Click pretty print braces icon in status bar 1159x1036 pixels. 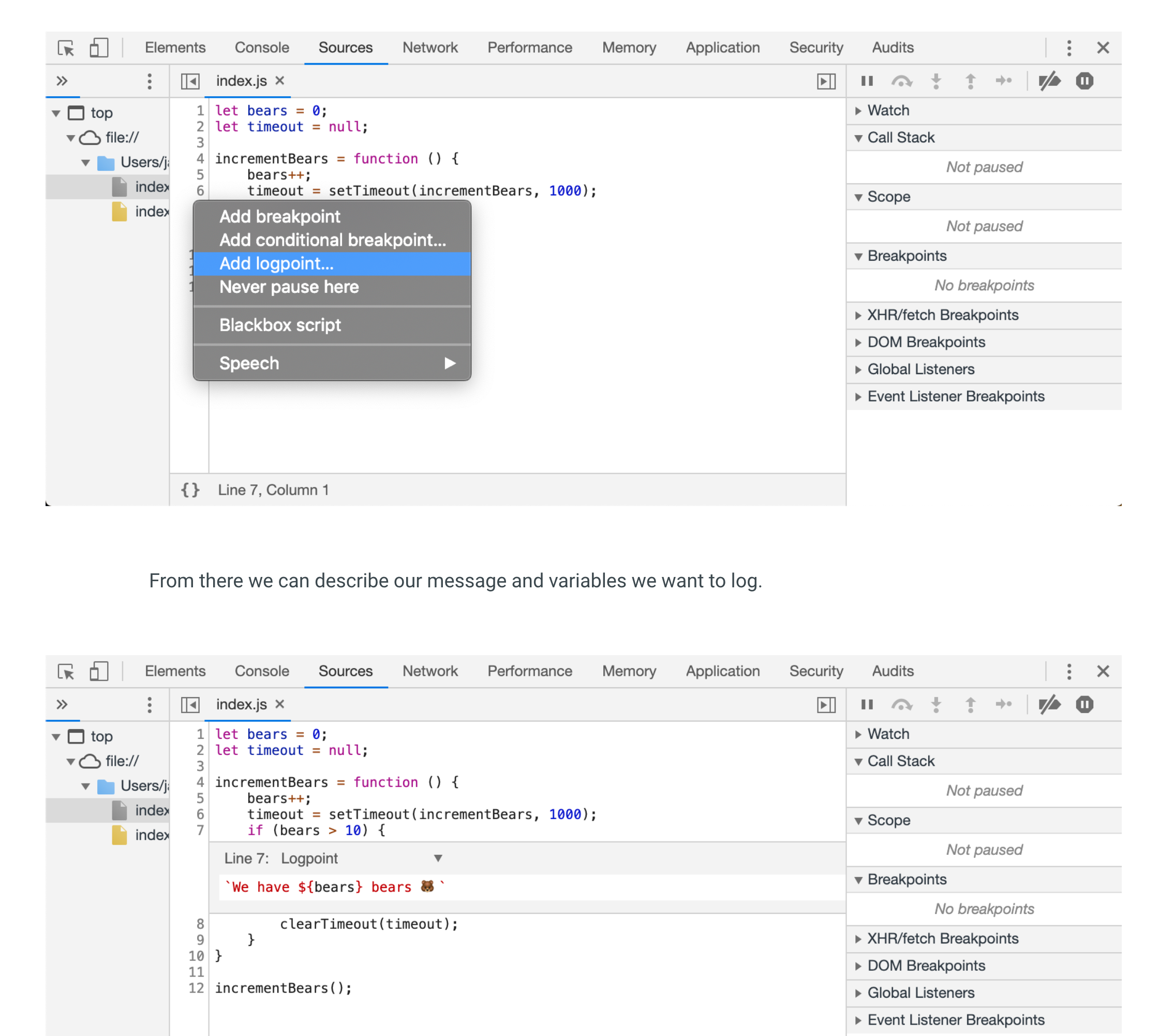[x=190, y=490]
